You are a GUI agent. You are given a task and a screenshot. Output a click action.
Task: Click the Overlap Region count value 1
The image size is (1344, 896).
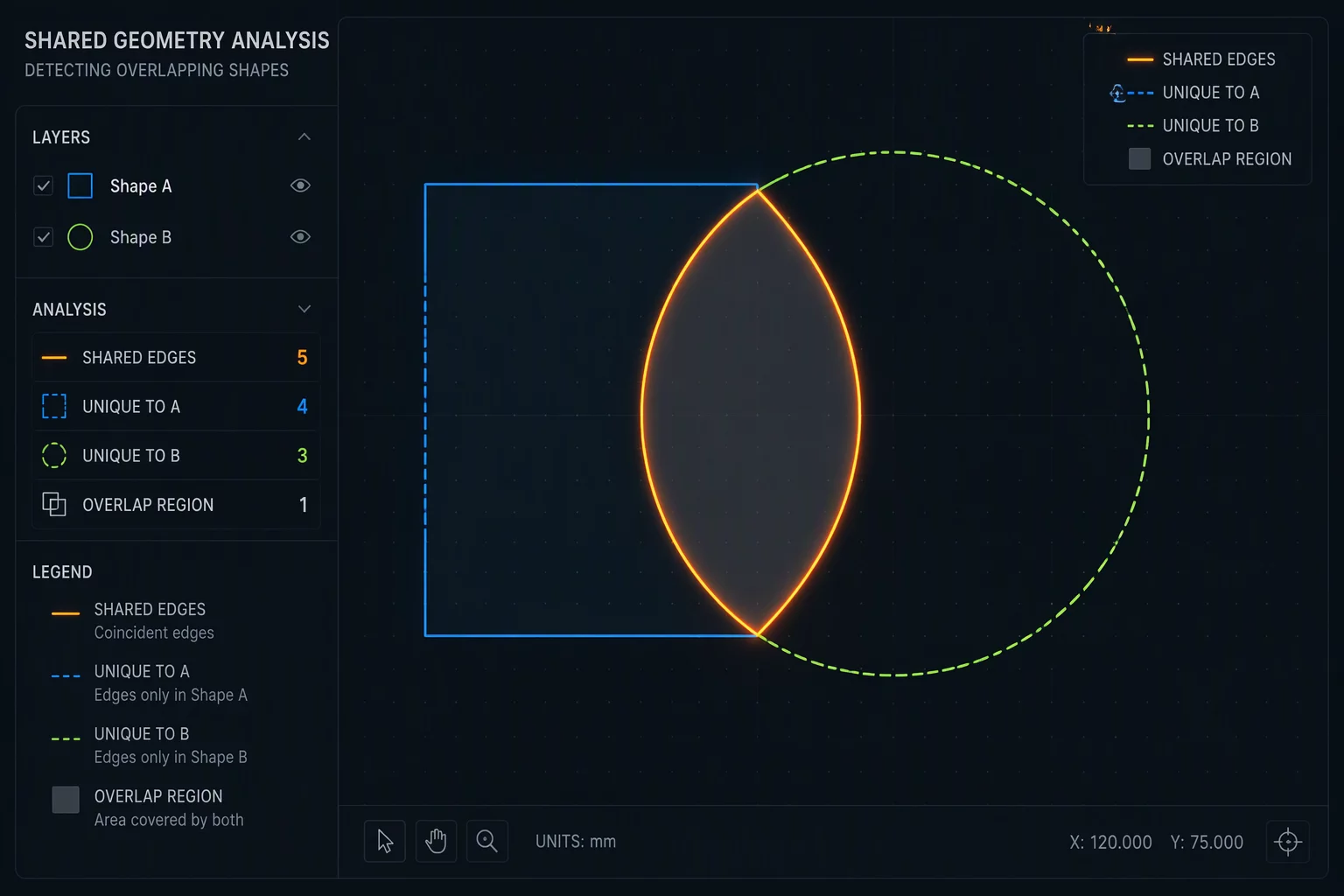pos(303,505)
